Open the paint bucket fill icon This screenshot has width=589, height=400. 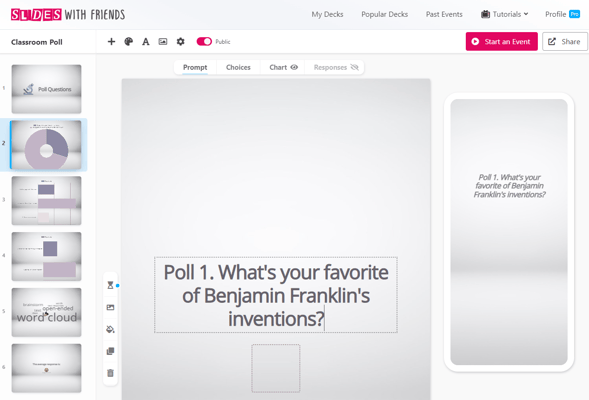pyautogui.click(x=110, y=329)
